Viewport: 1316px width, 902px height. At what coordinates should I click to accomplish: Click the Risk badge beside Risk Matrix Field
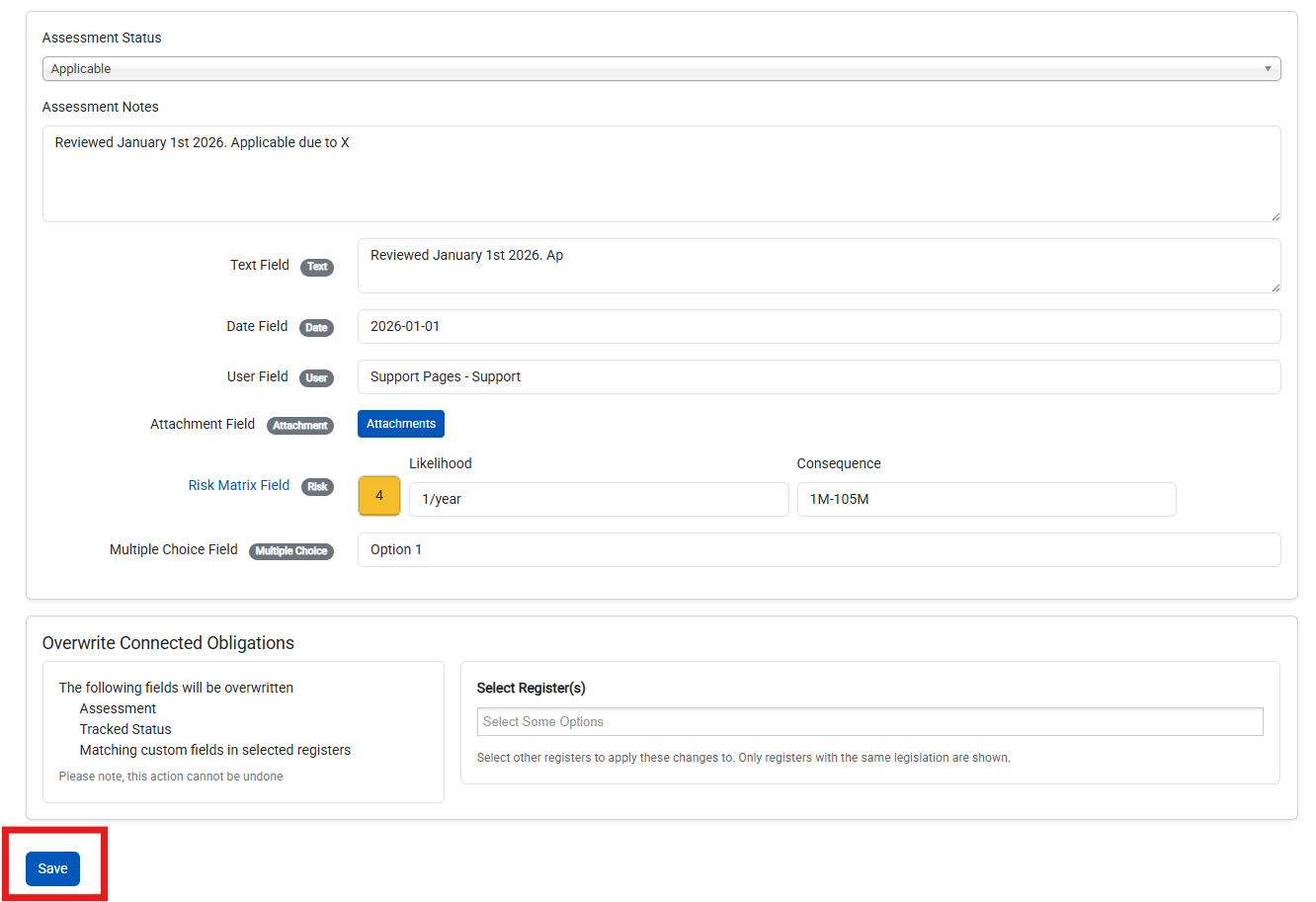(317, 487)
